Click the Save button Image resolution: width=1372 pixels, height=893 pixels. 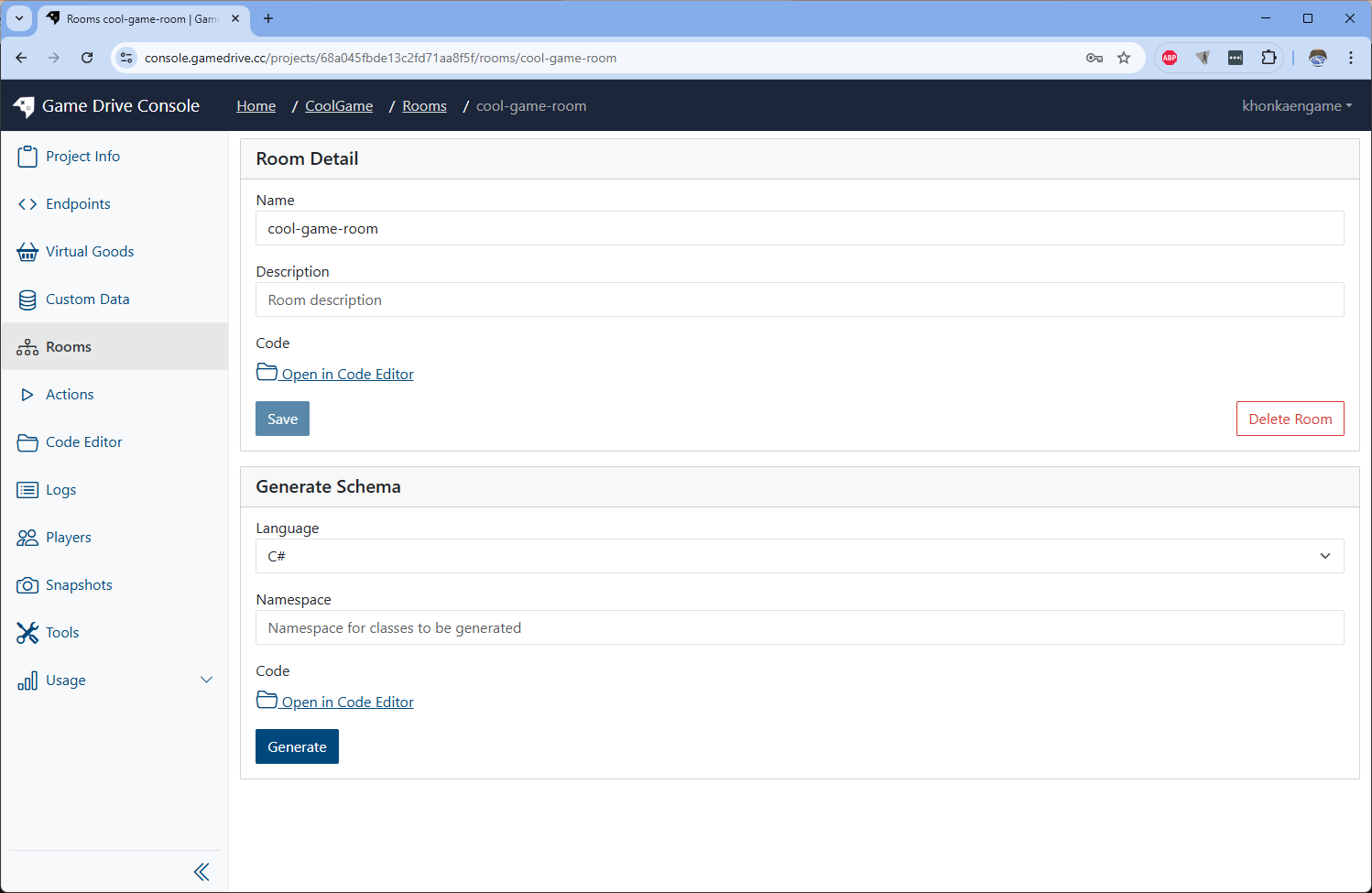(282, 419)
